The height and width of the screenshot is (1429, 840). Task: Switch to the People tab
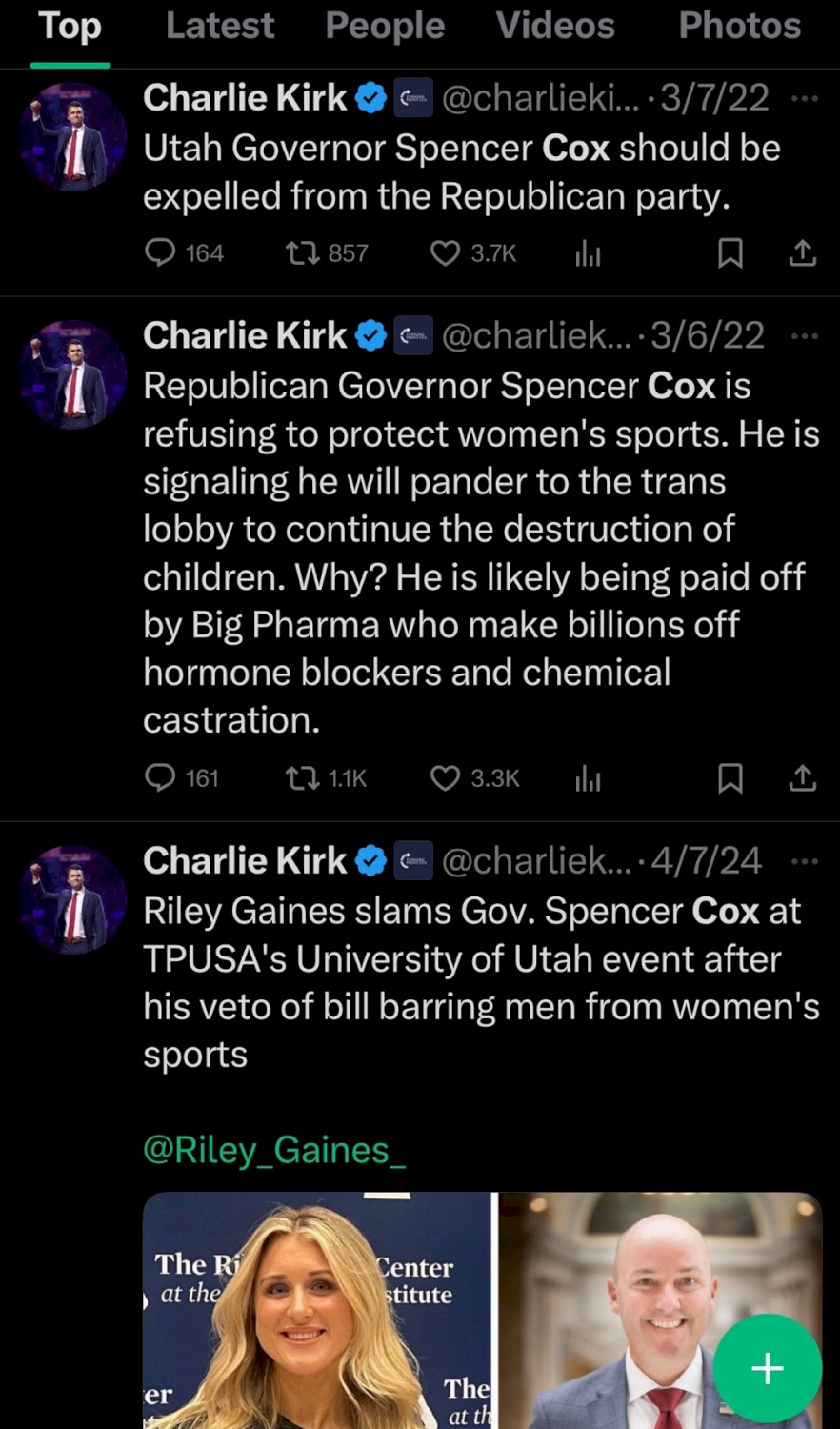(x=385, y=27)
